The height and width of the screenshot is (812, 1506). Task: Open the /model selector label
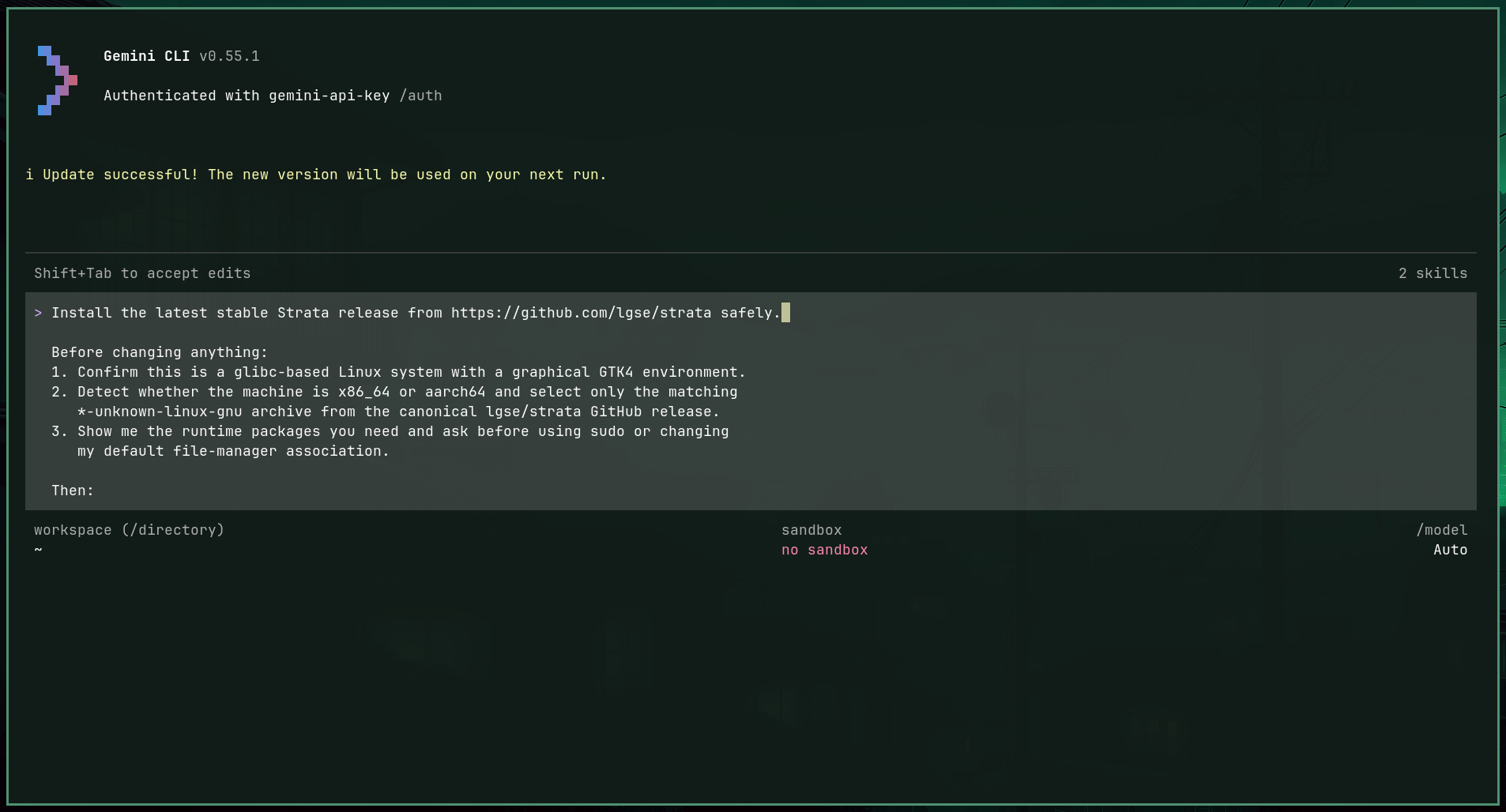(1441, 530)
